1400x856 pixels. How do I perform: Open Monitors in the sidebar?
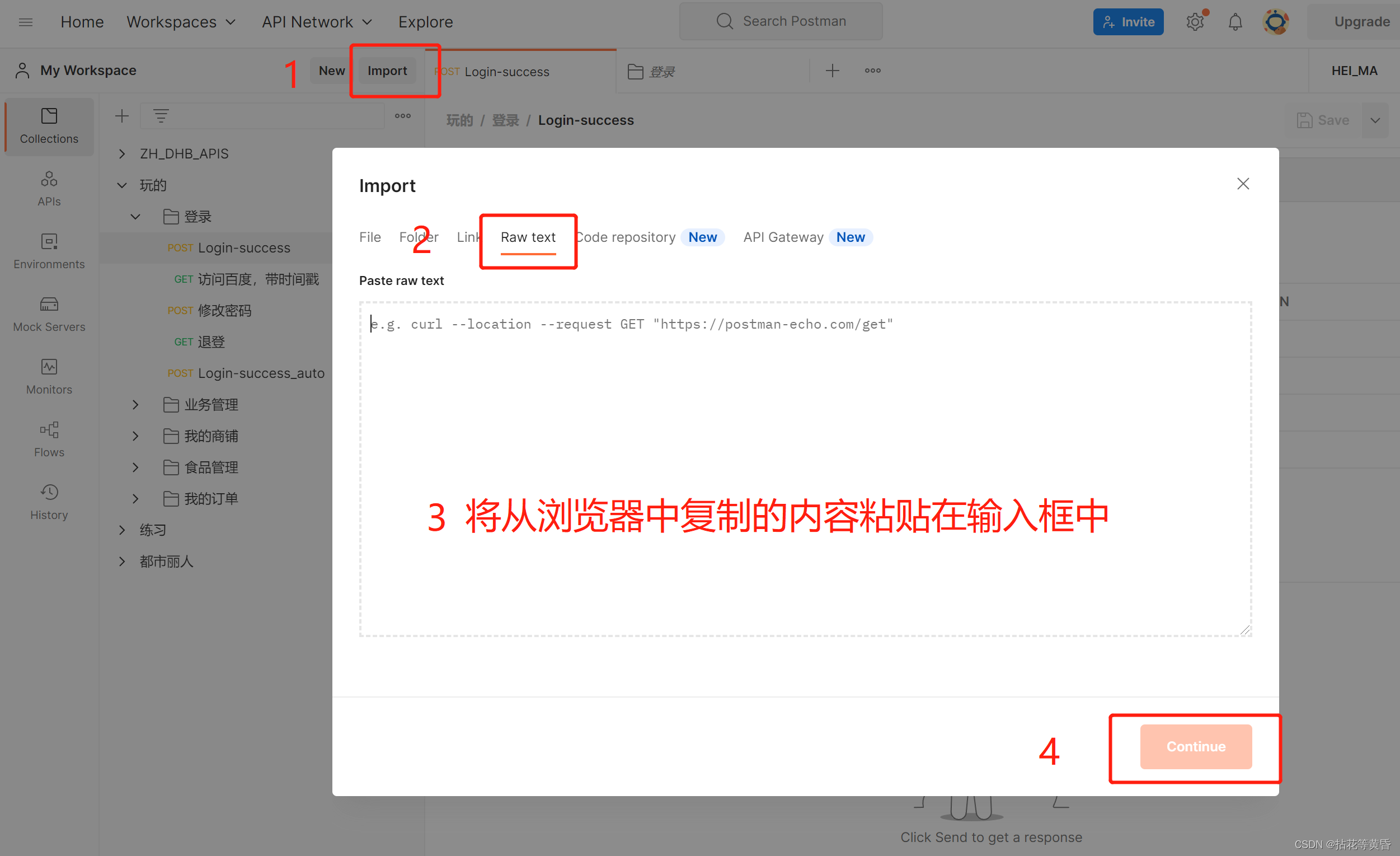point(49,376)
